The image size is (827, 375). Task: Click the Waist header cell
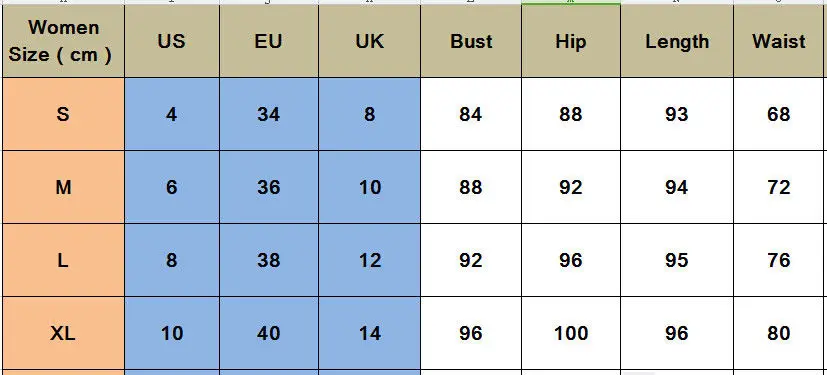pos(781,41)
